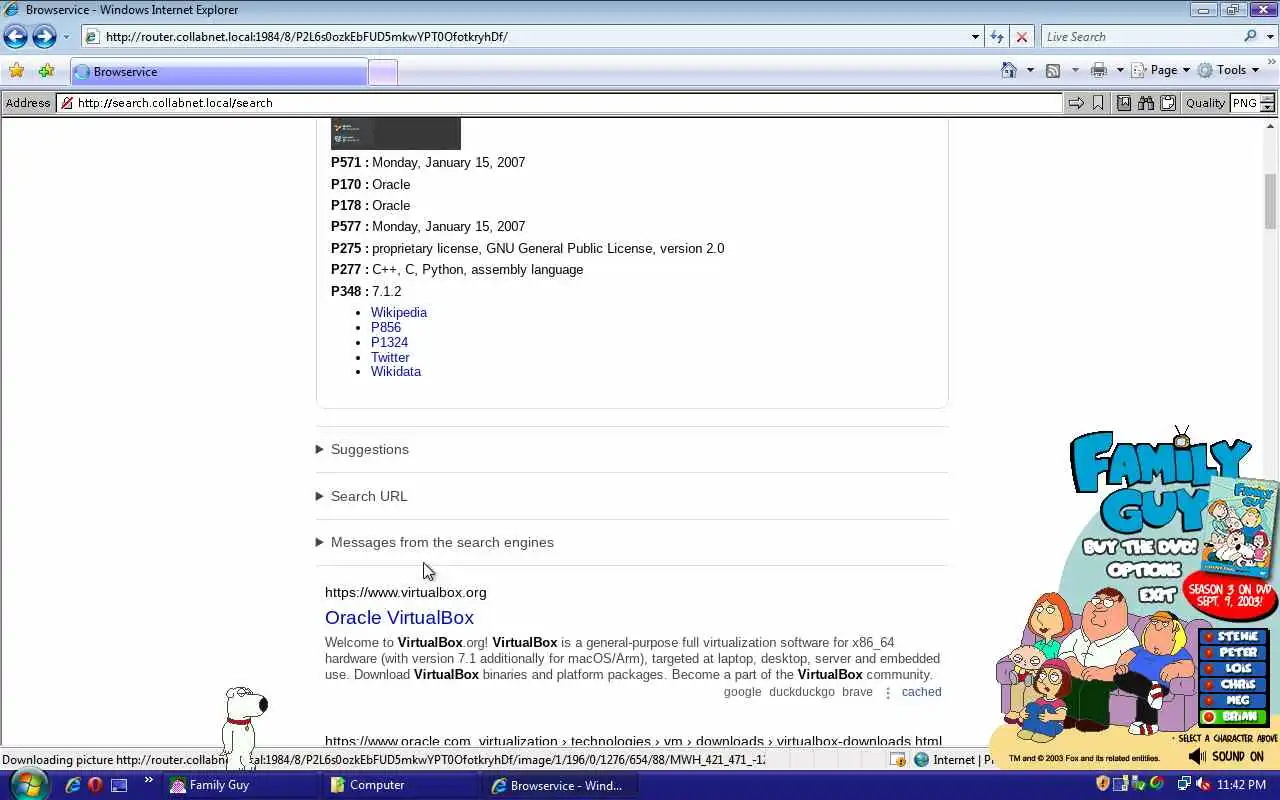Click the Windows Start orb
Image resolution: width=1280 pixels, height=800 pixels.
pyautogui.click(x=28, y=784)
